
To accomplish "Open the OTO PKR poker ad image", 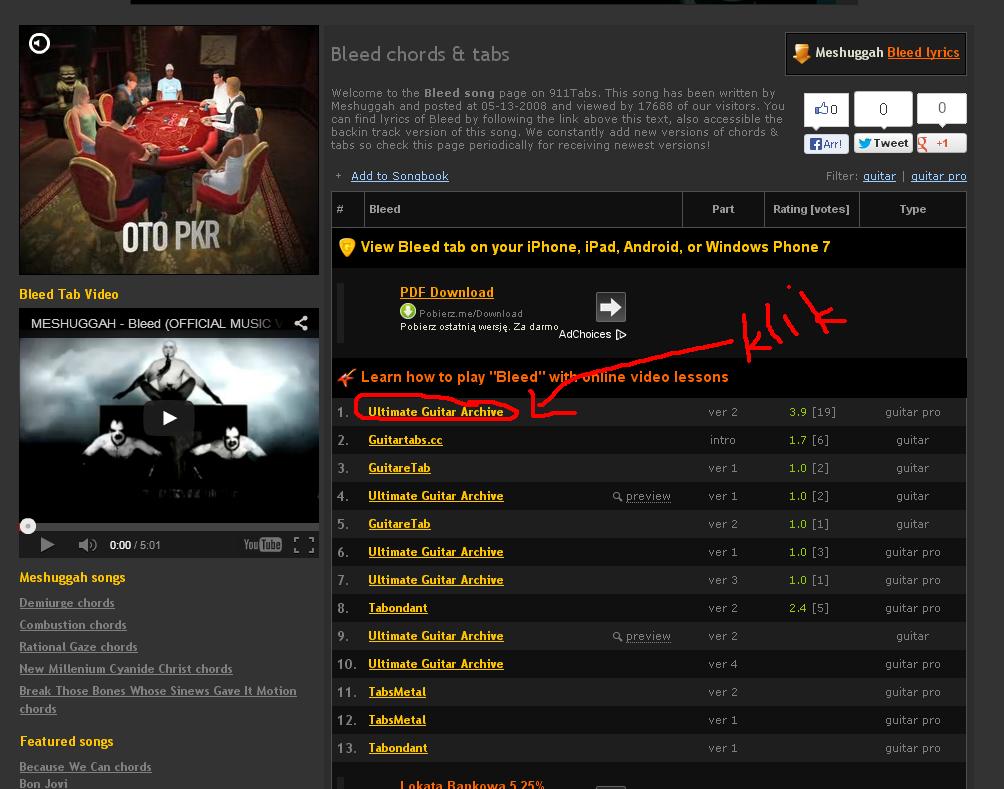I will point(169,150).
